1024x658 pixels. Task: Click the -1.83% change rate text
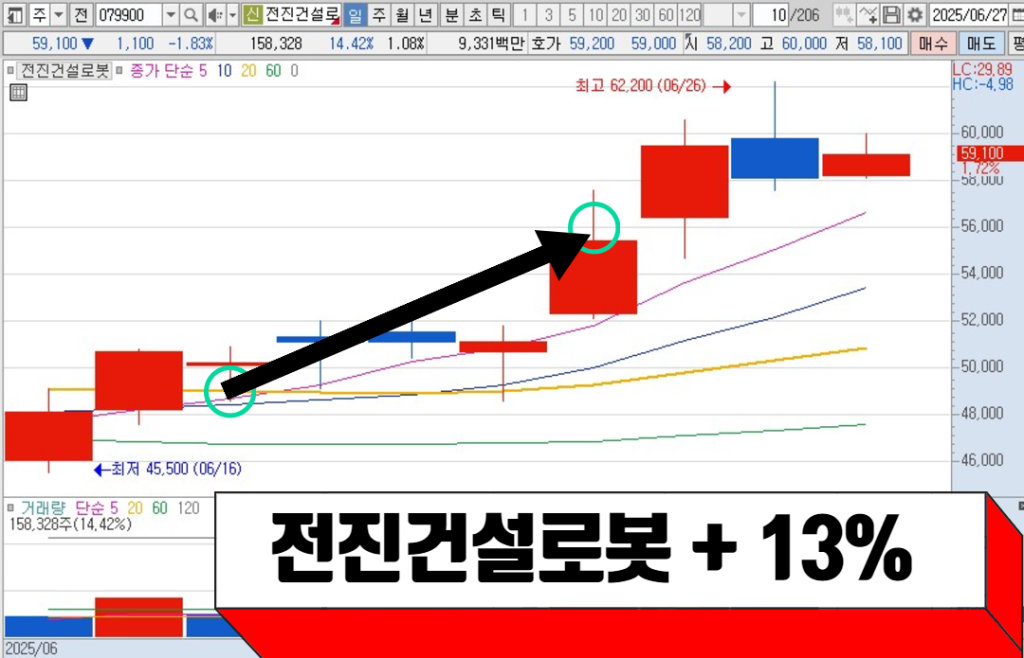[x=191, y=44]
